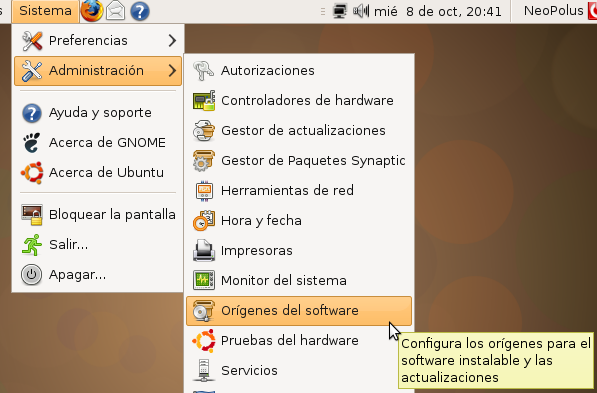Open the mail envelope launcher in panel
The height and width of the screenshot is (393, 597).
(x=116, y=11)
